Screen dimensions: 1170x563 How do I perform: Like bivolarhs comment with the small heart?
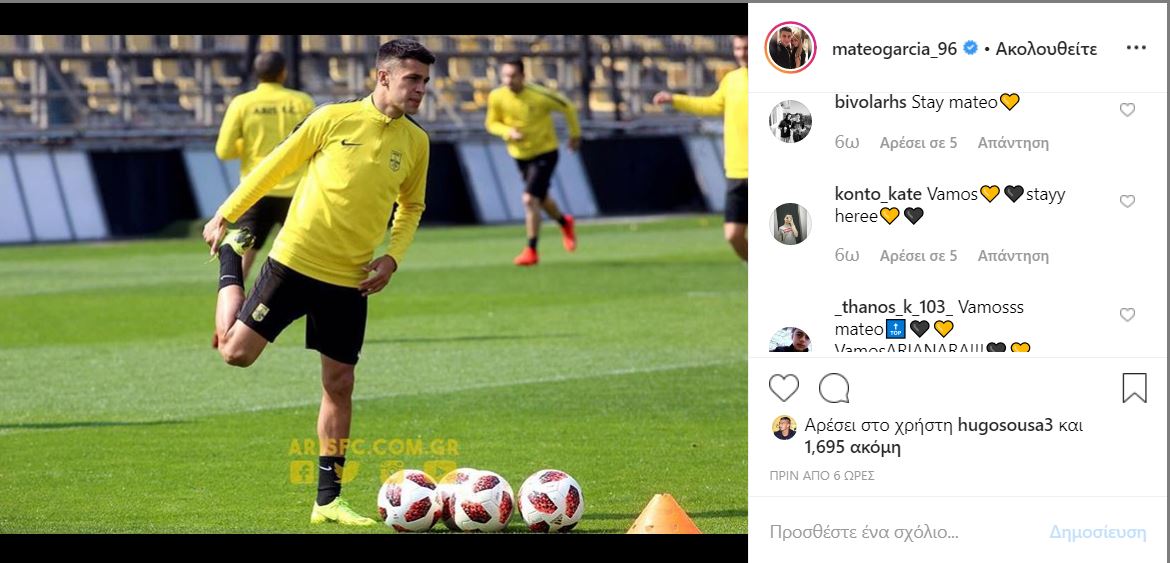[x=1127, y=110]
